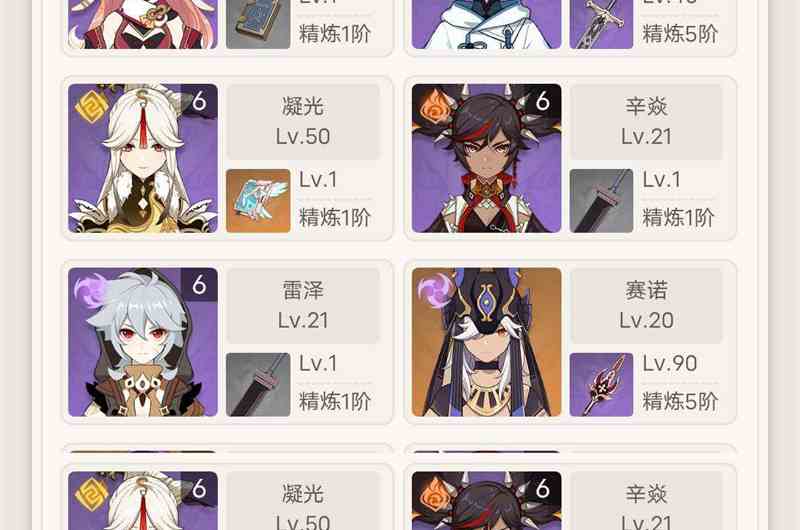Select the 雷泽 Lv.21 name label
The image size is (800, 530).
[x=303, y=306]
